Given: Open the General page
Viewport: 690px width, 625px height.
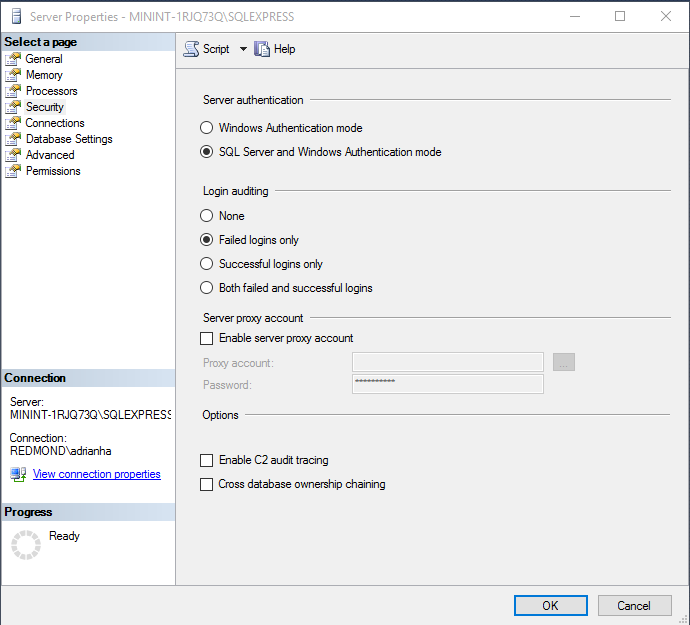Looking at the screenshot, I should [44, 59].
